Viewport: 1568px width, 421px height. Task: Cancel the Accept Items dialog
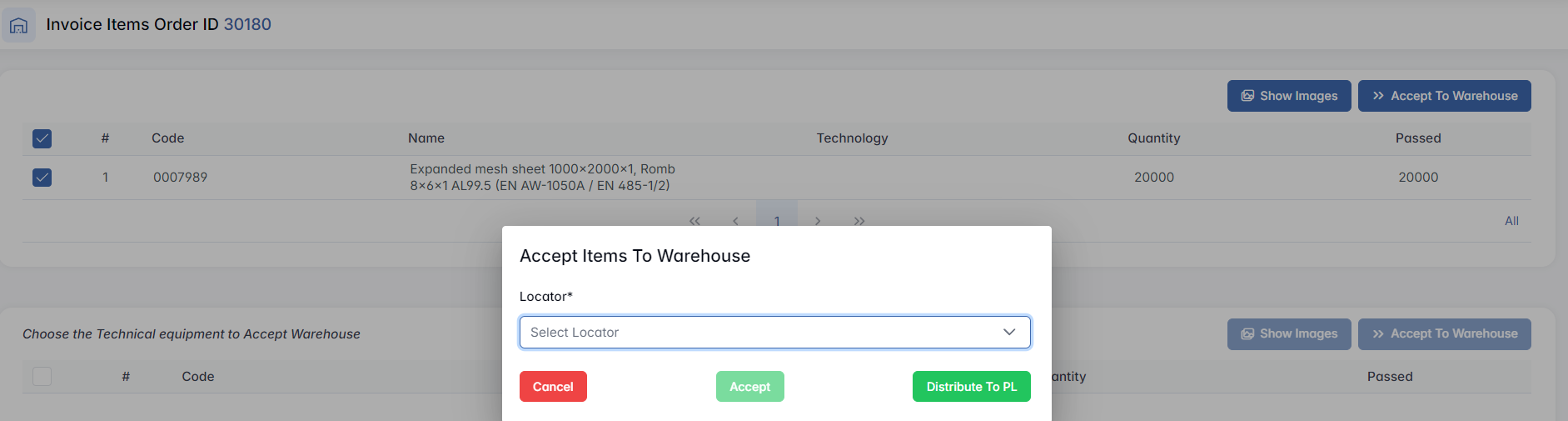coord(553,387)
